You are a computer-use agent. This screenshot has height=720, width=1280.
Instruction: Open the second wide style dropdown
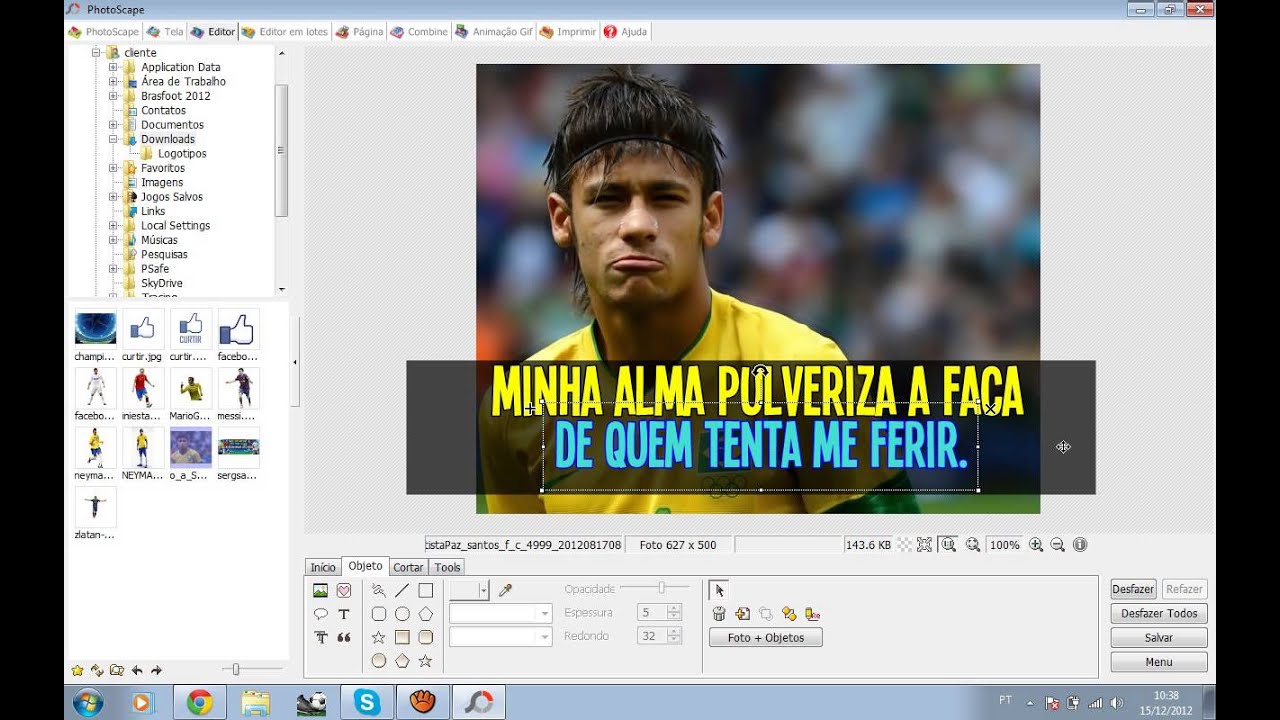coord(500,636)
